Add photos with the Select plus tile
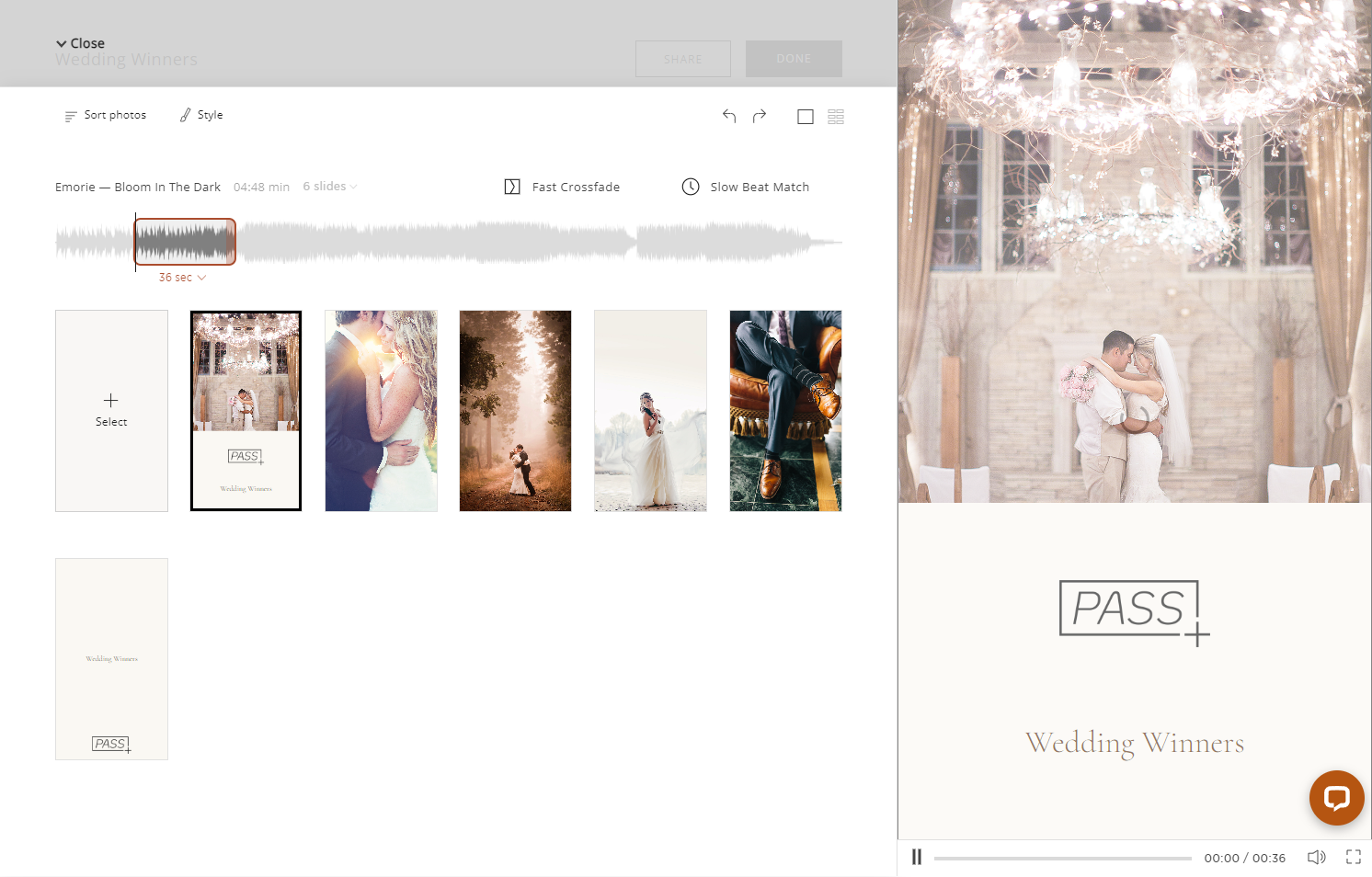This screenshot has height=877, width=1372. tap(111, 411)
